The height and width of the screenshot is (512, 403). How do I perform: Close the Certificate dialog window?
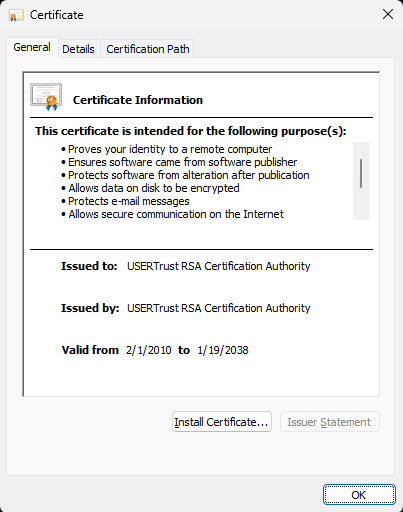[x=388, y=14]
